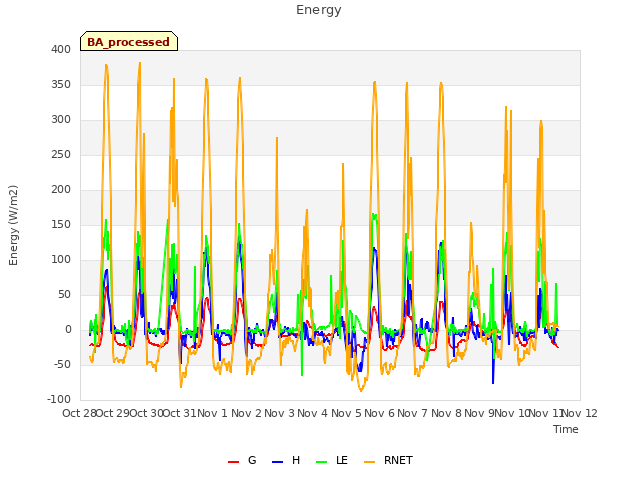Click the Nov 7 x-axis date label
The width and height of the screenshot is (640, 480).
[413, 413]
